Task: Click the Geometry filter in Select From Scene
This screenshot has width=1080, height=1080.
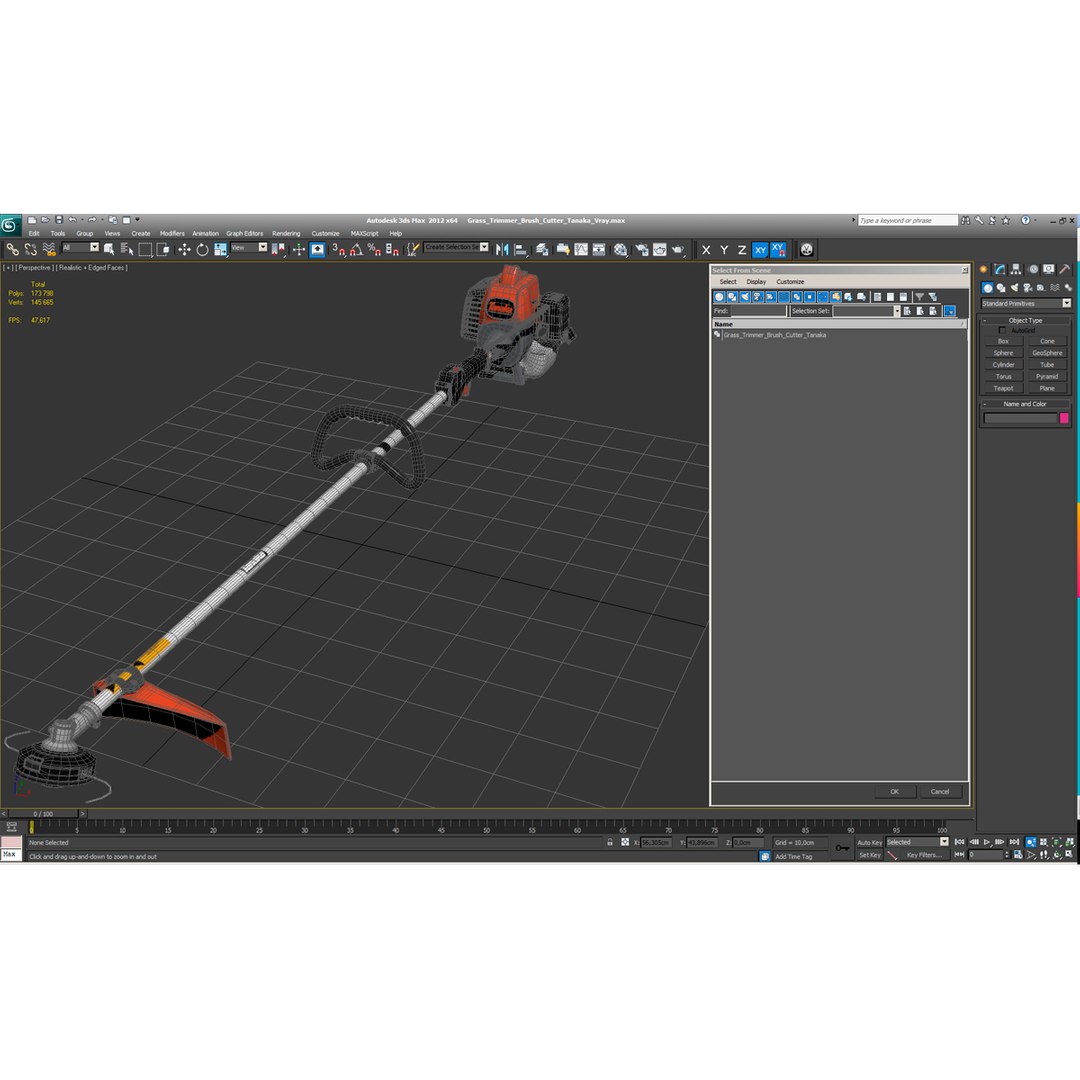Action: (719, 297)
